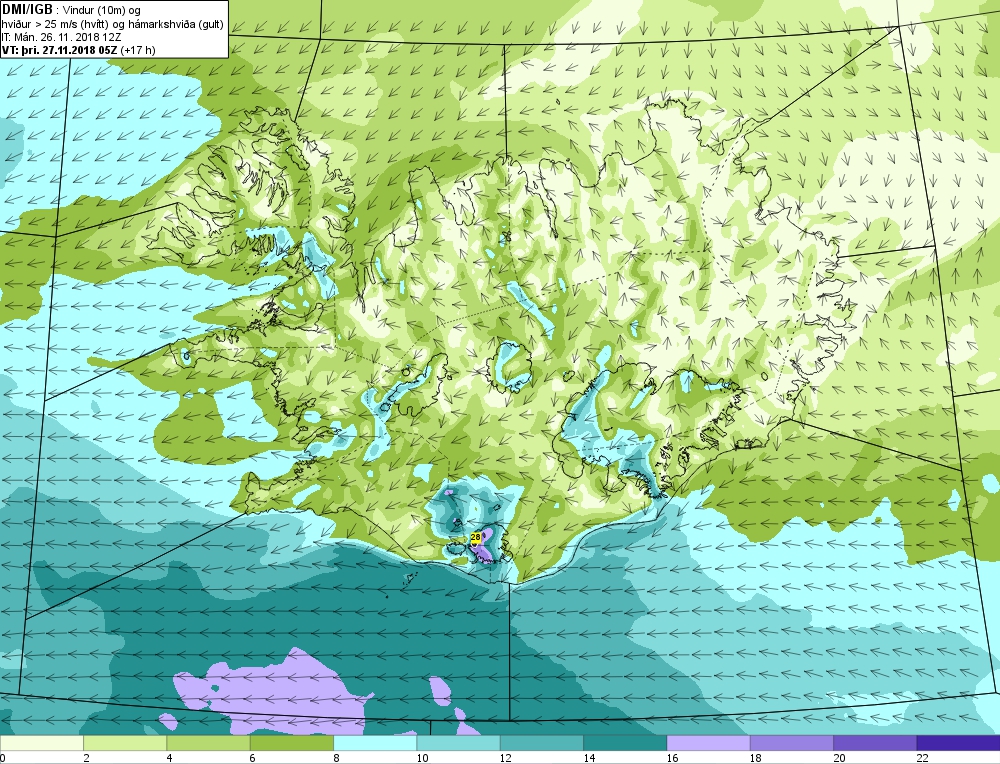This screenshot has height=764, width=1000.
Task: Click the 'VT: þri. 27.11.2018 05Z' valid time
Action: tap(59, 50)
